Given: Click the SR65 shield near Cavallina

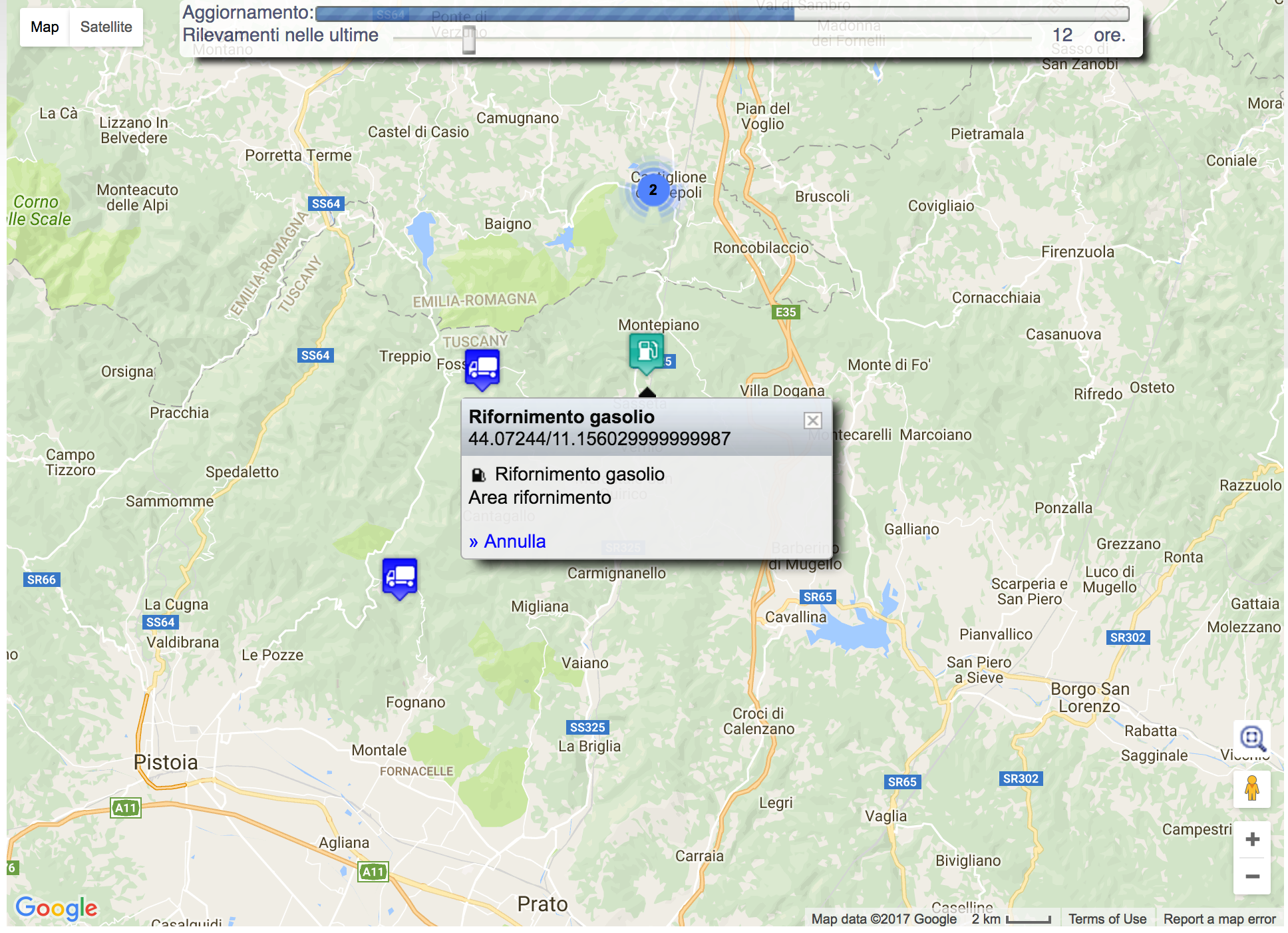Looking at the screenshot, I should click(x=818, y=597).
